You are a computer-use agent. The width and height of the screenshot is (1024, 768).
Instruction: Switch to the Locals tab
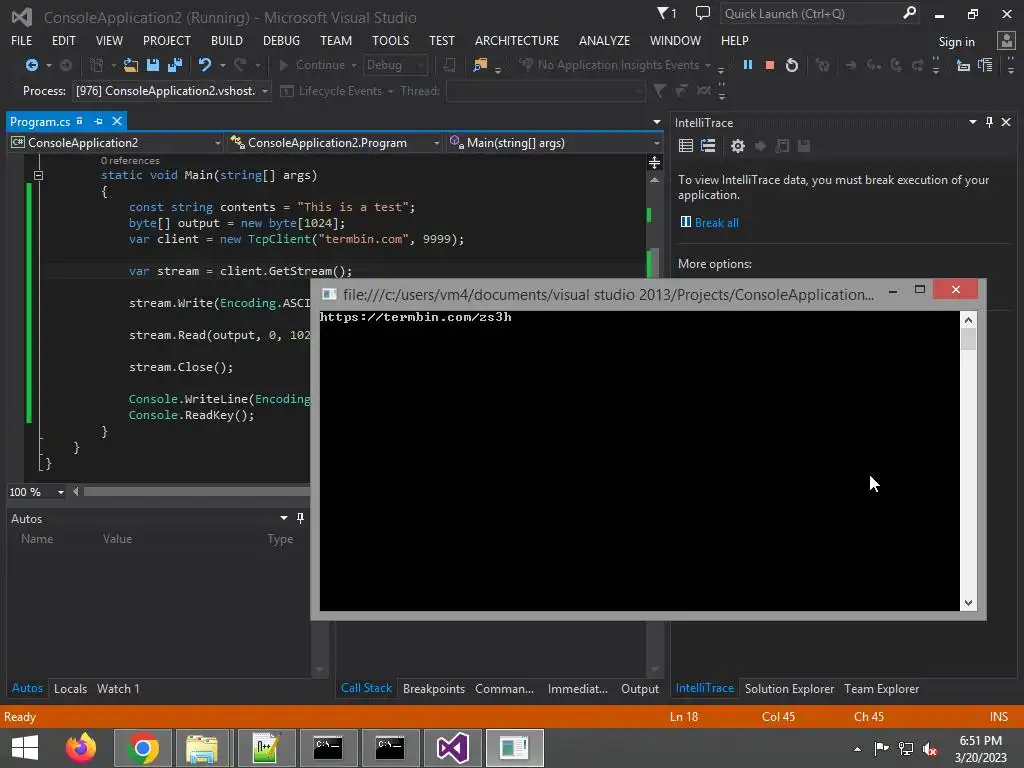click(x=71, y=688)
